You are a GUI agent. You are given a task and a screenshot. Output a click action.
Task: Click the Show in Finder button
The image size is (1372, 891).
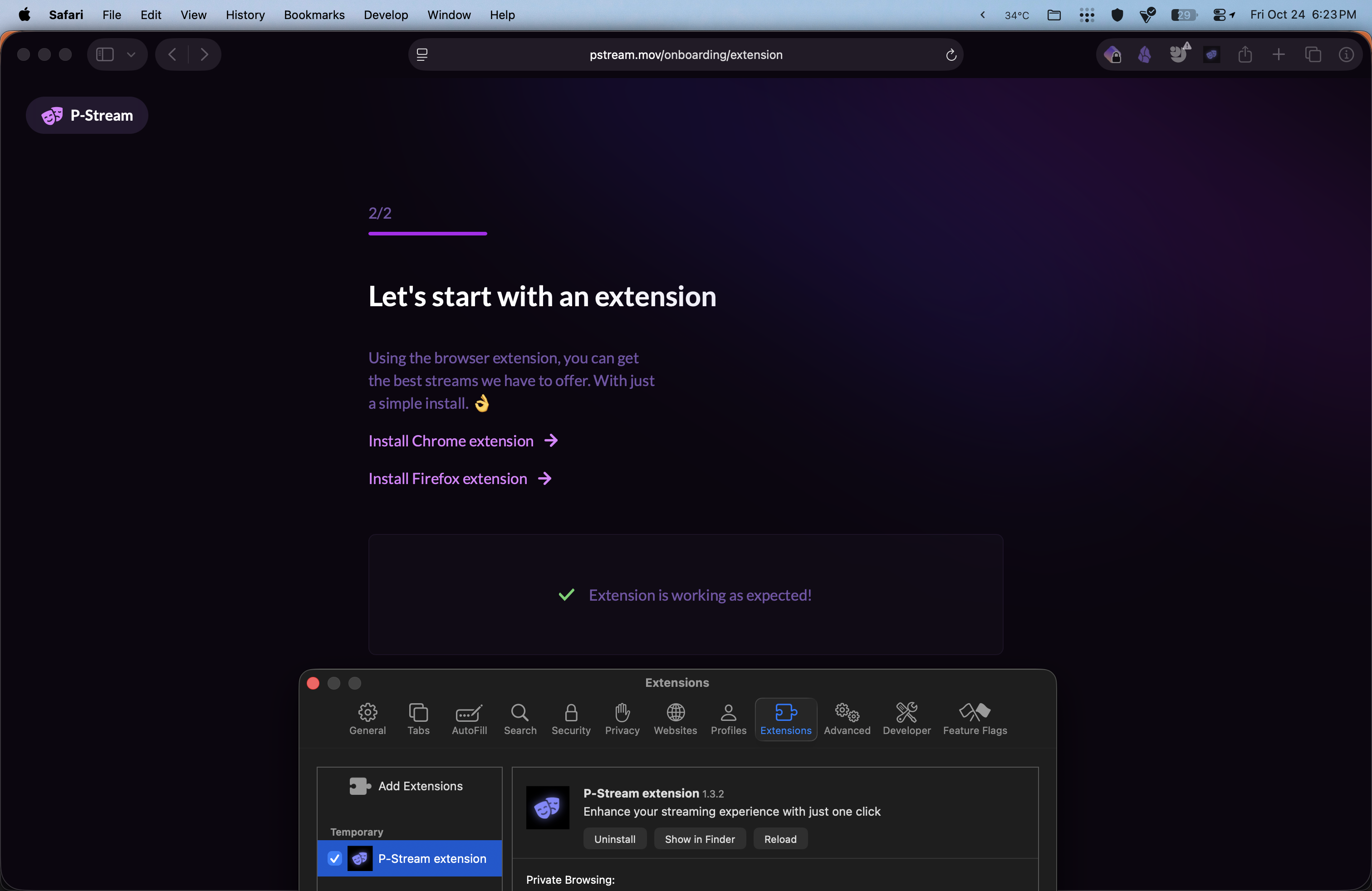[699, 839]
